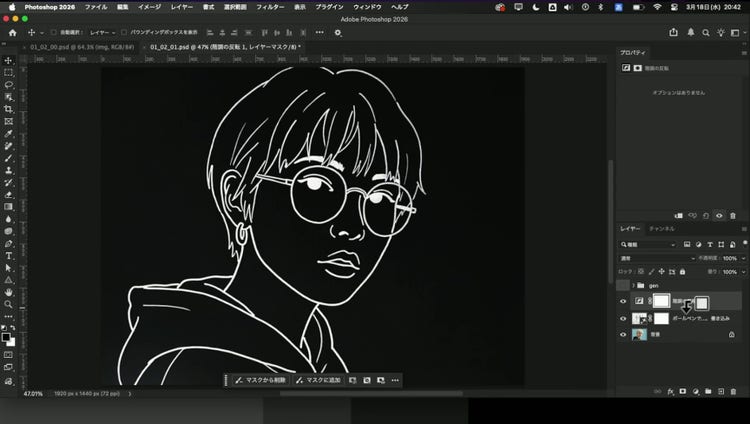This screenshot has width=750, height=424.
Task: Select the Zoom magnifier tool
Action: point(8,305)
